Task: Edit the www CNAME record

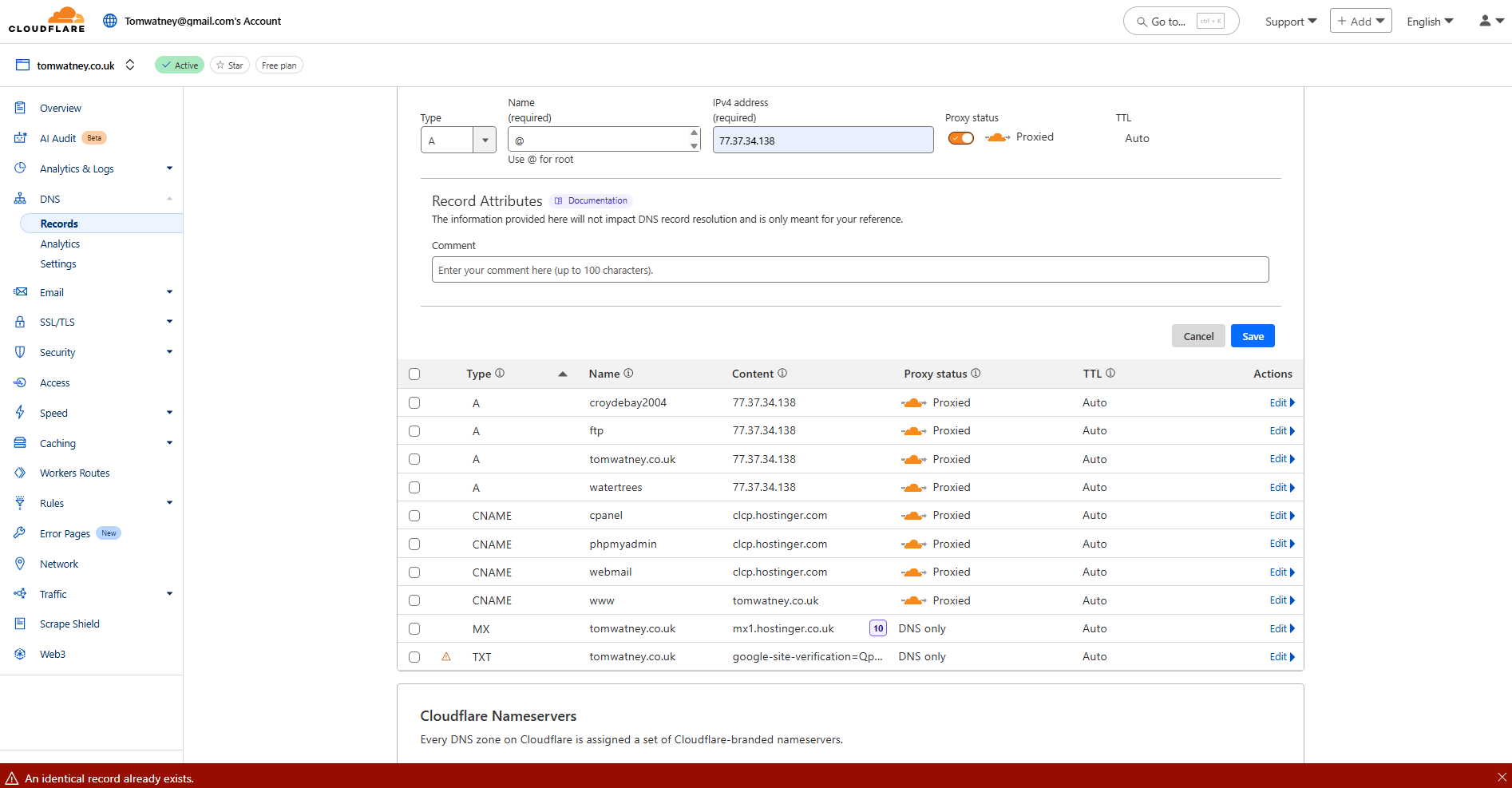Action: [1281, 600]
